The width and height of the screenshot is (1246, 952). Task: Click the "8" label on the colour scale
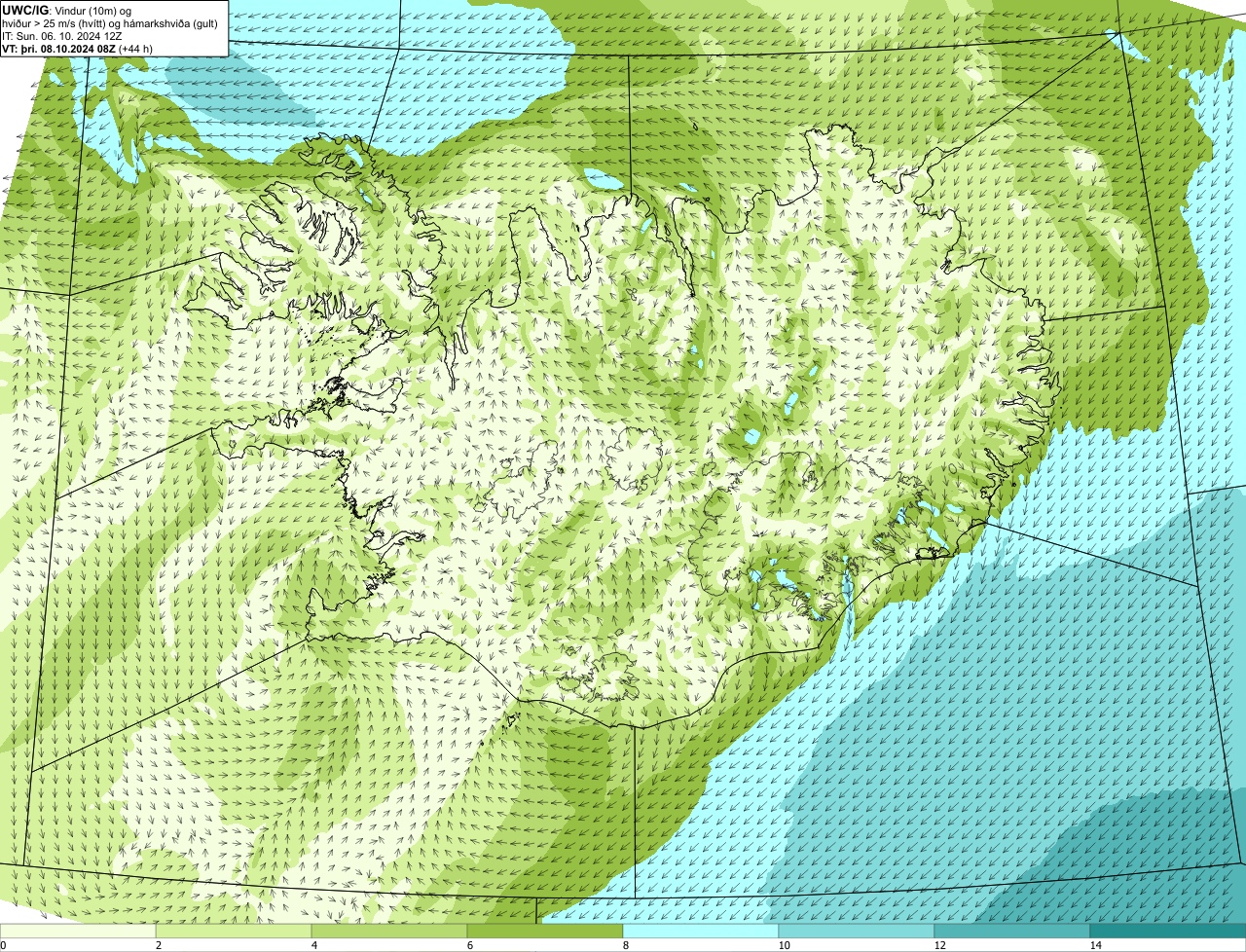tap(625, 945)
